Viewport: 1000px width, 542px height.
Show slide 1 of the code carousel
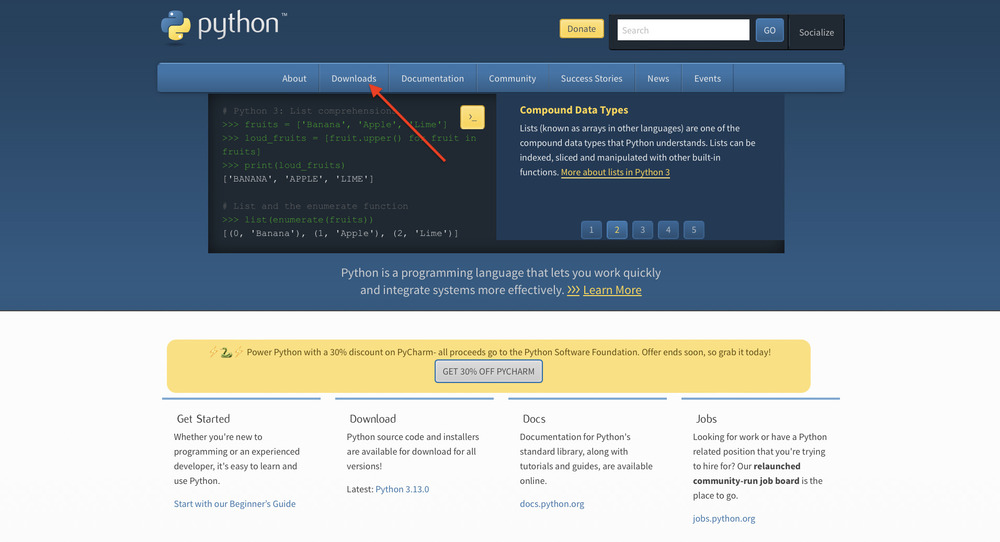591,230
